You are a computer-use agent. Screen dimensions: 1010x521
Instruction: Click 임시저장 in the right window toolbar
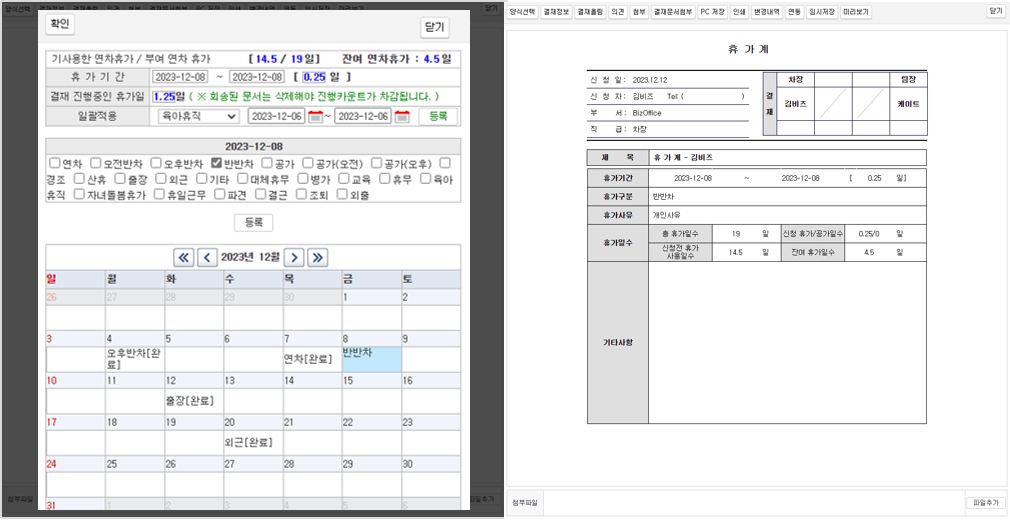tap(823, 12)
